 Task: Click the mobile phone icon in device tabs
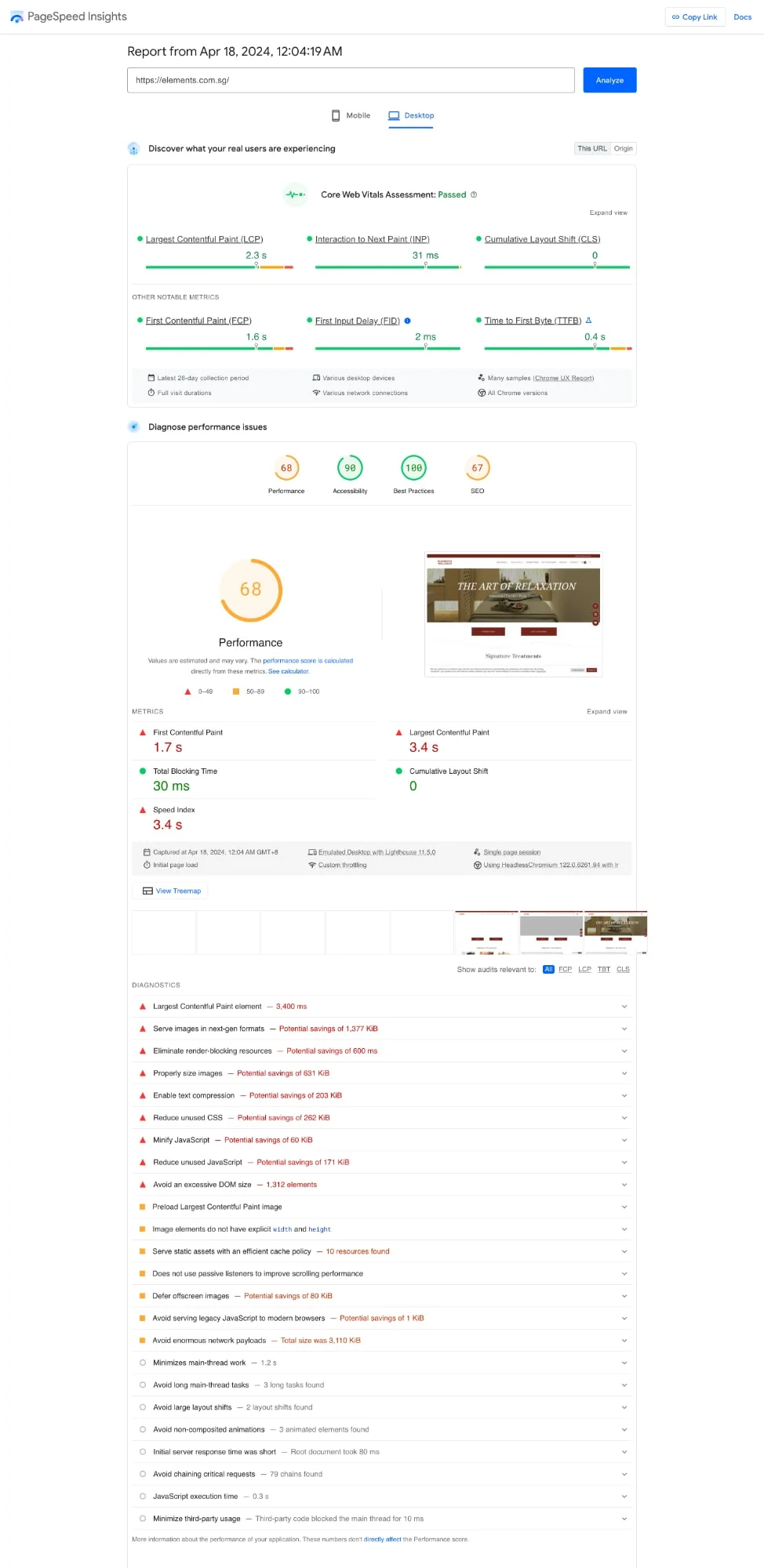[336, 115]
